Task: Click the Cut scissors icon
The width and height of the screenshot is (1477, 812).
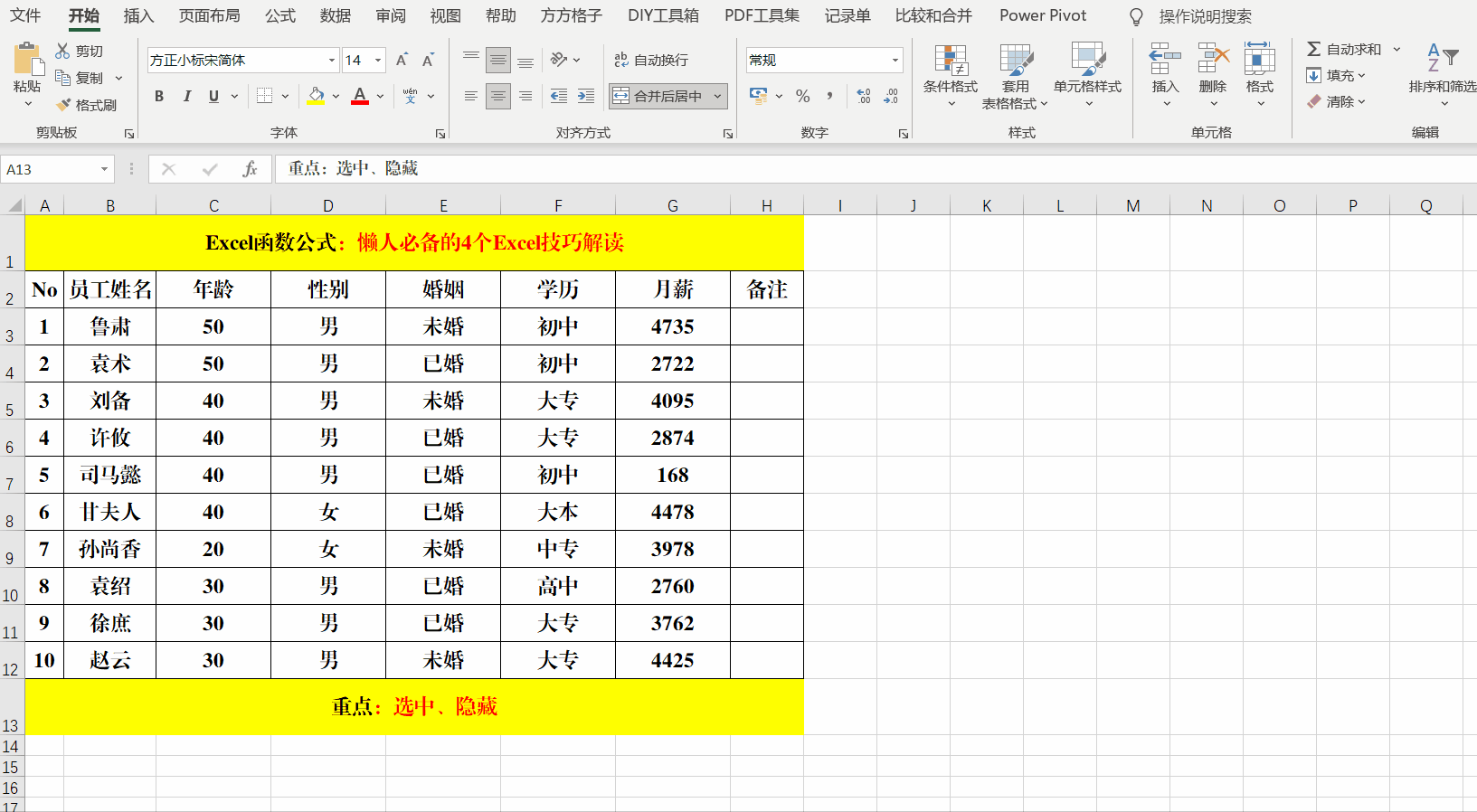Action: [62, 51]
